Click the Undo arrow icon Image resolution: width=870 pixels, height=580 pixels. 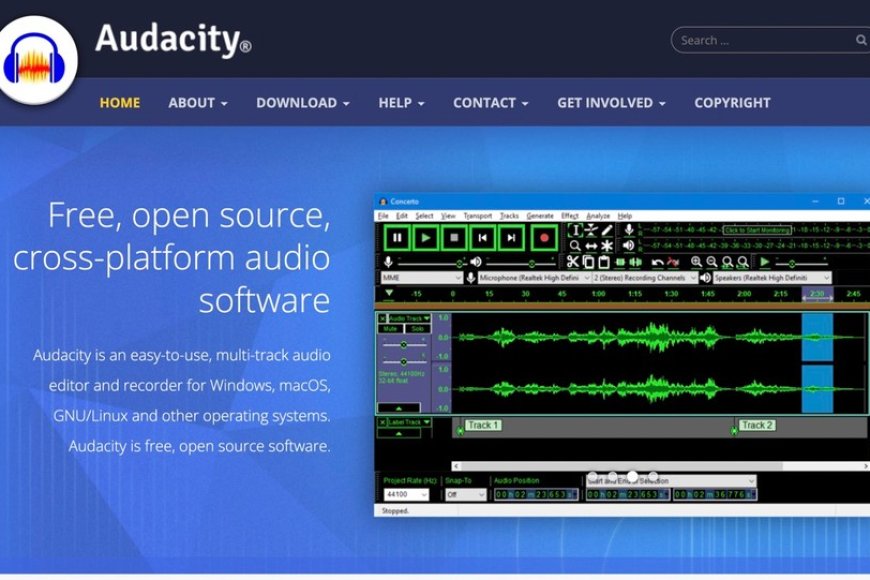coord(657,262)
